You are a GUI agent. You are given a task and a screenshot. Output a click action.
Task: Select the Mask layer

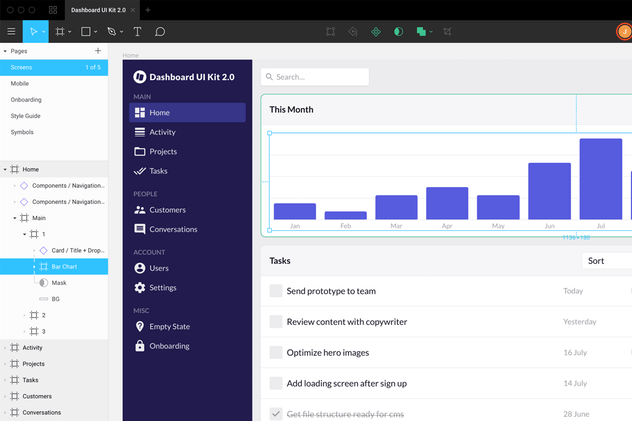(x=54, y=283)
